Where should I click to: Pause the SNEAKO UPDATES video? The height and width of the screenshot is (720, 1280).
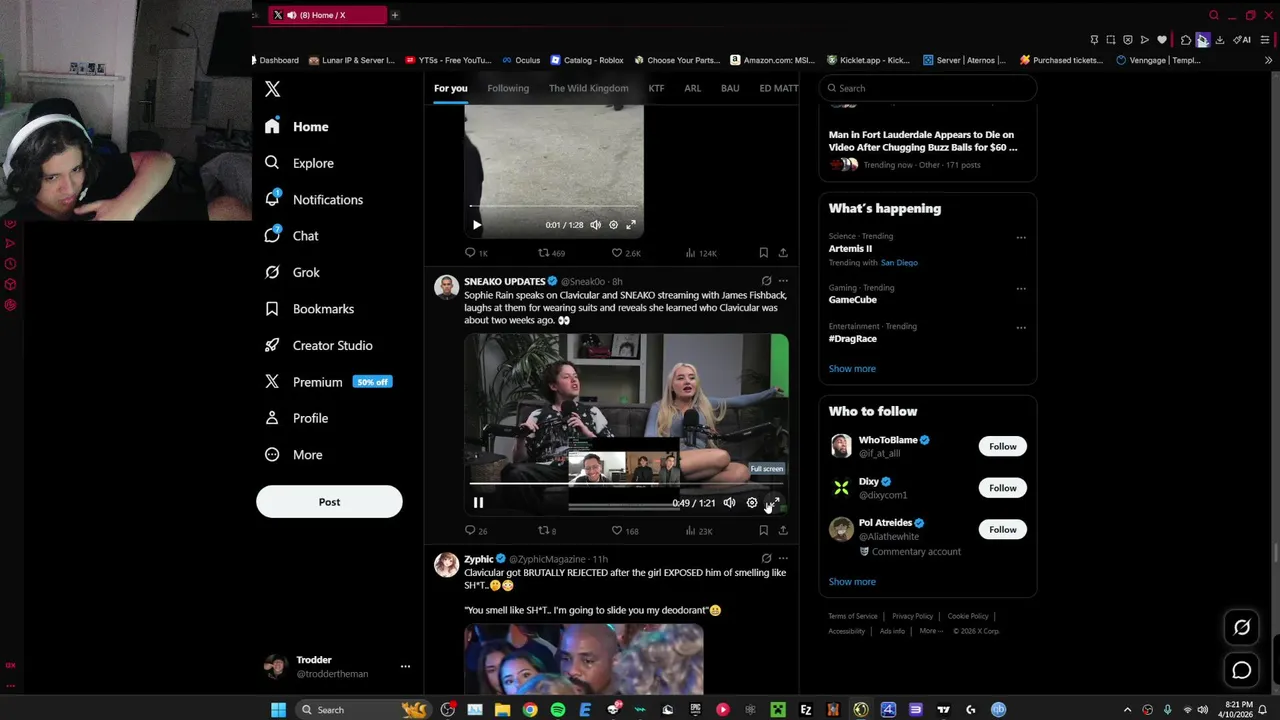[478, 503]
